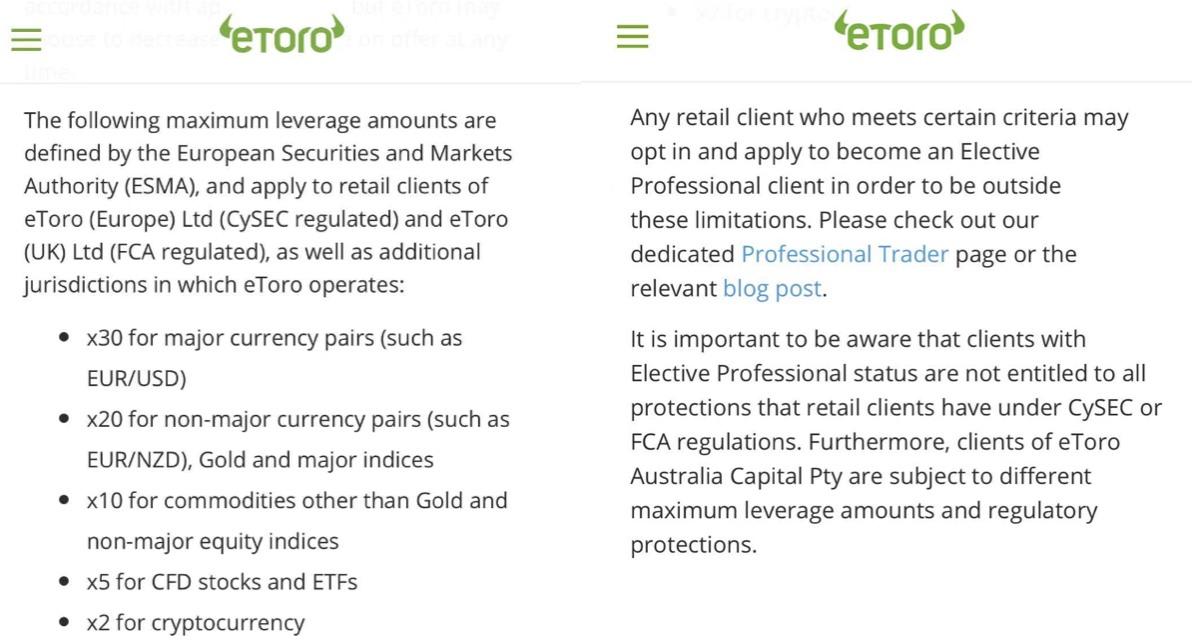Image resolution: width=1192 pixels, height=644 pixels.
Task: Click the "jurisdictions in which eToro operates" line
Action: coord(214,284)
